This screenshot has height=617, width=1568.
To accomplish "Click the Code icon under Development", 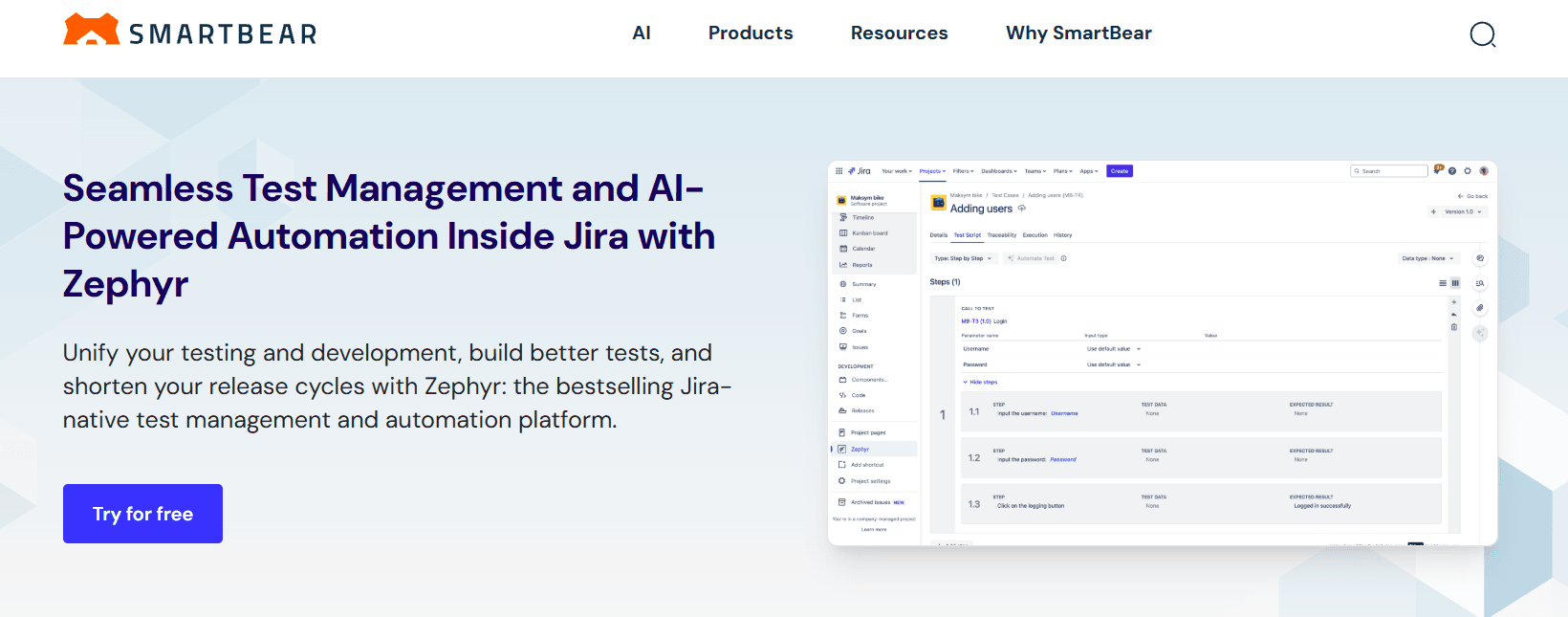I will pos(842,395).
